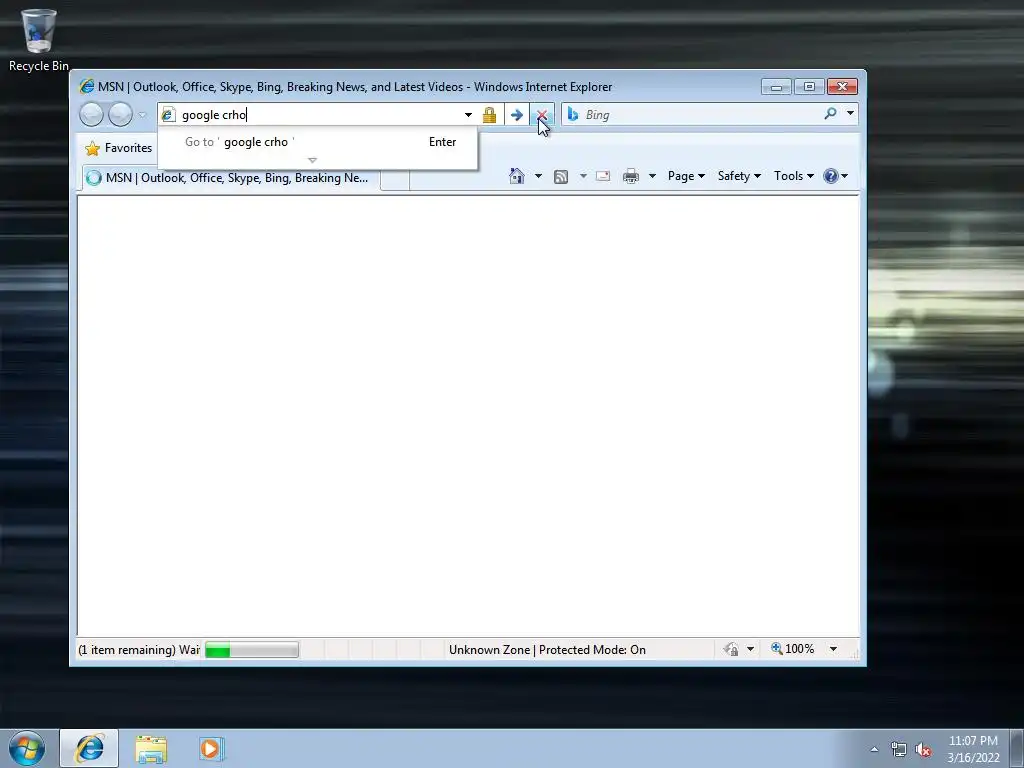This screenshot has height=768, width=1024.
Task: Click the Home toolbar icon
Action: click(517, 176)
